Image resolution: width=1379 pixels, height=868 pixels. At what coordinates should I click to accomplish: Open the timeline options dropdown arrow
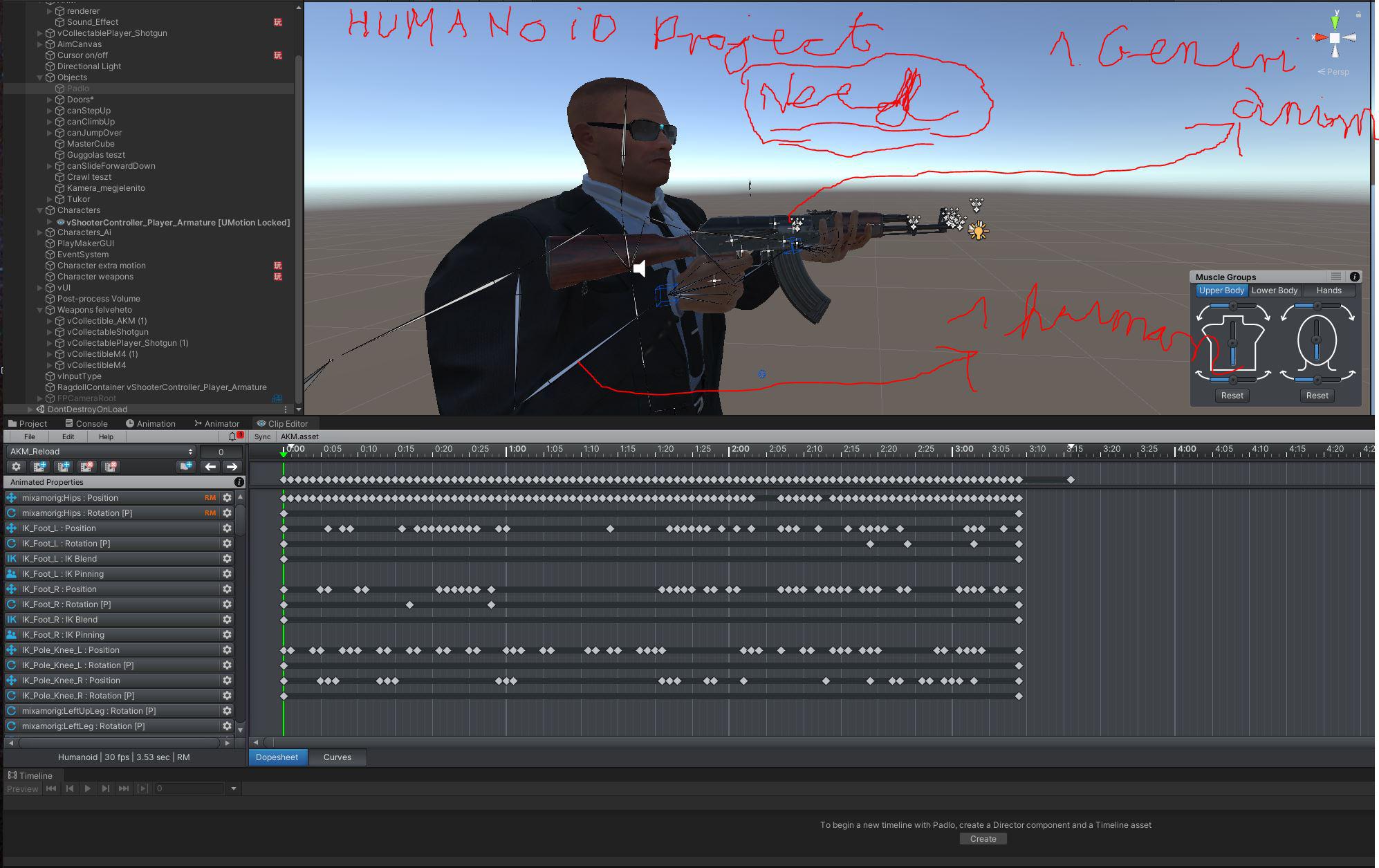[x=234, y=788]
